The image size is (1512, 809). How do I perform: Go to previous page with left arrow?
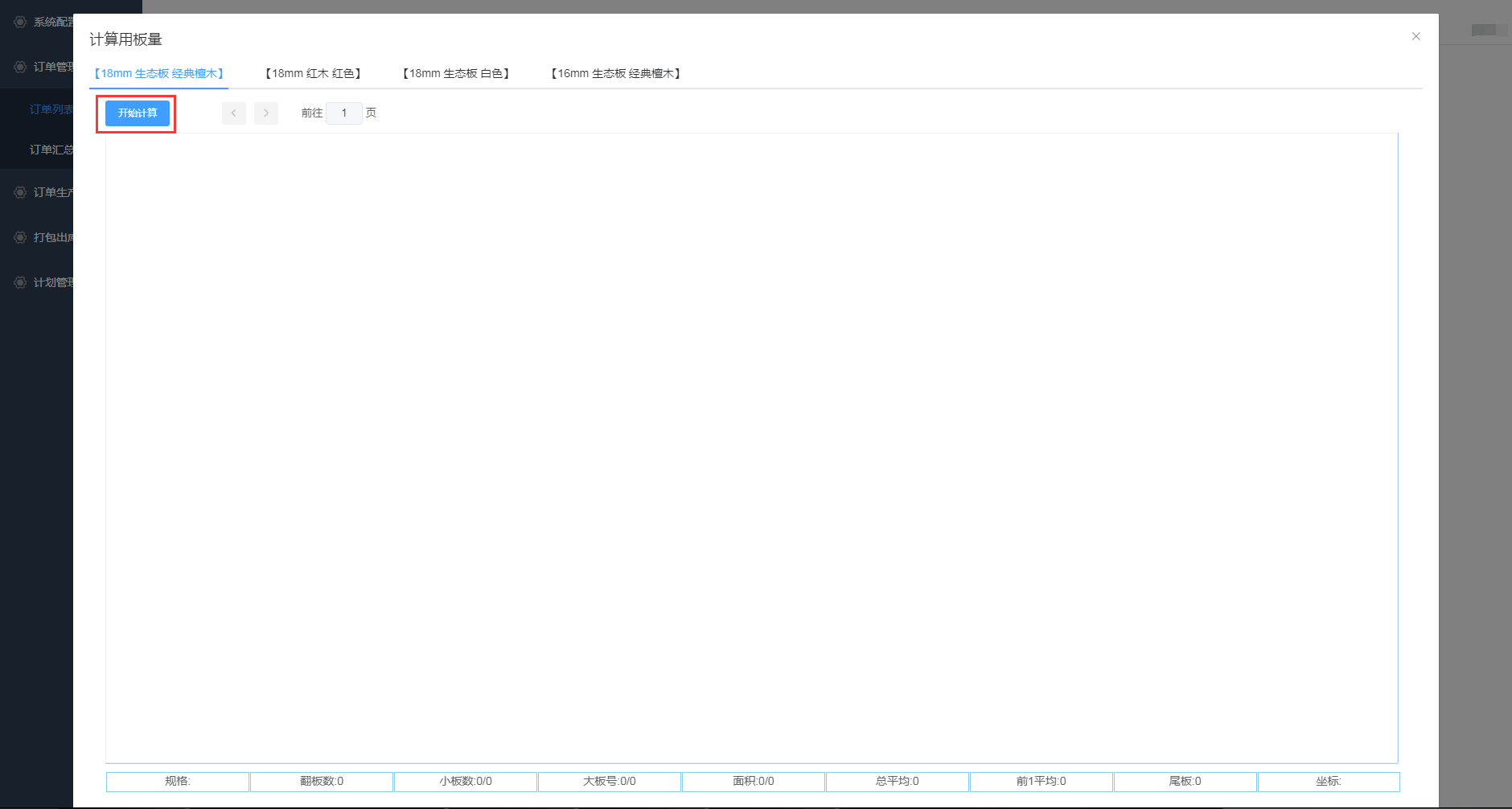click(x=234, y=113)
